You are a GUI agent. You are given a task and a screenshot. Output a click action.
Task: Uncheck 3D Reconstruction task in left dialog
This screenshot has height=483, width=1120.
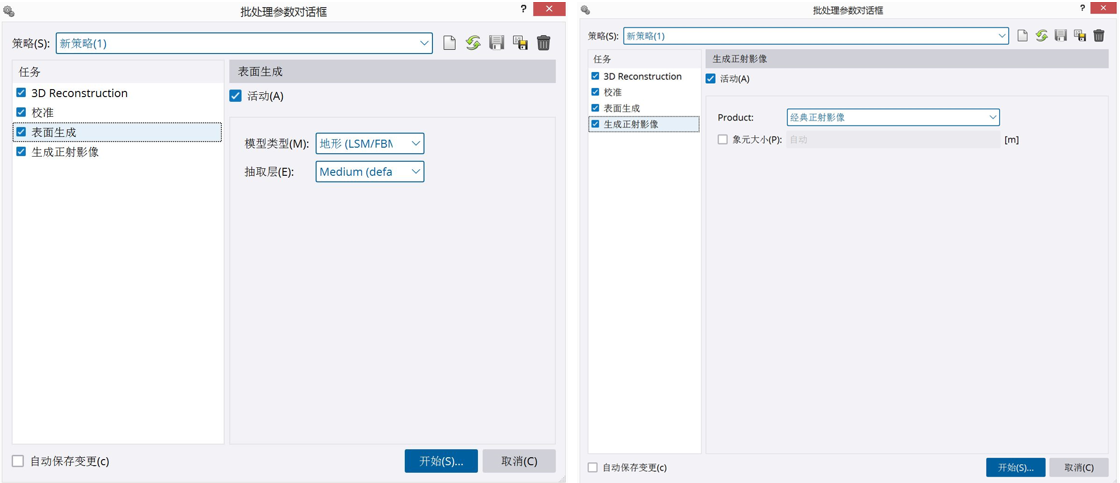(21, 93)
